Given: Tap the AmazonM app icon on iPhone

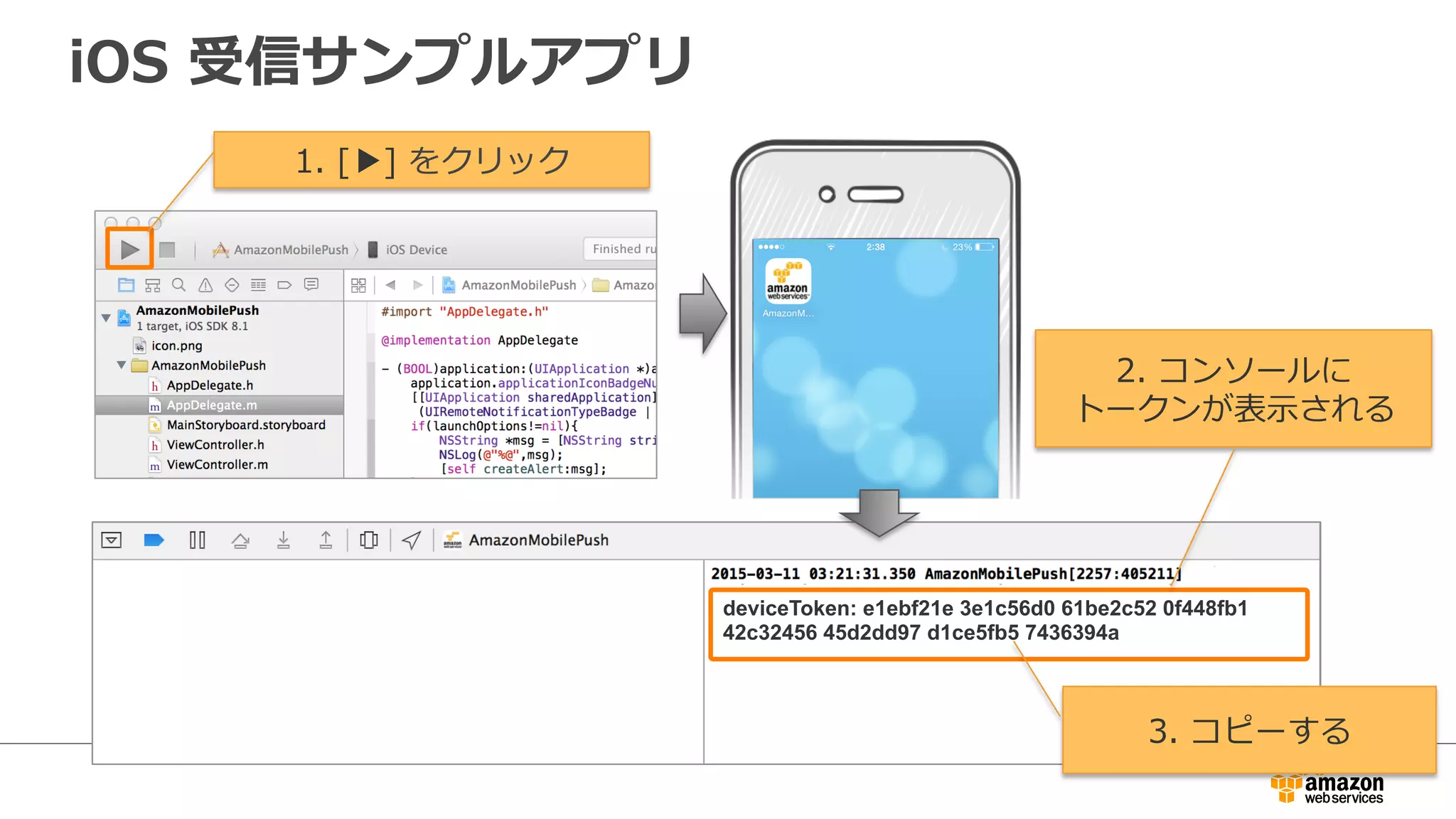Looking at the screenshot, I should pos(788,282).
